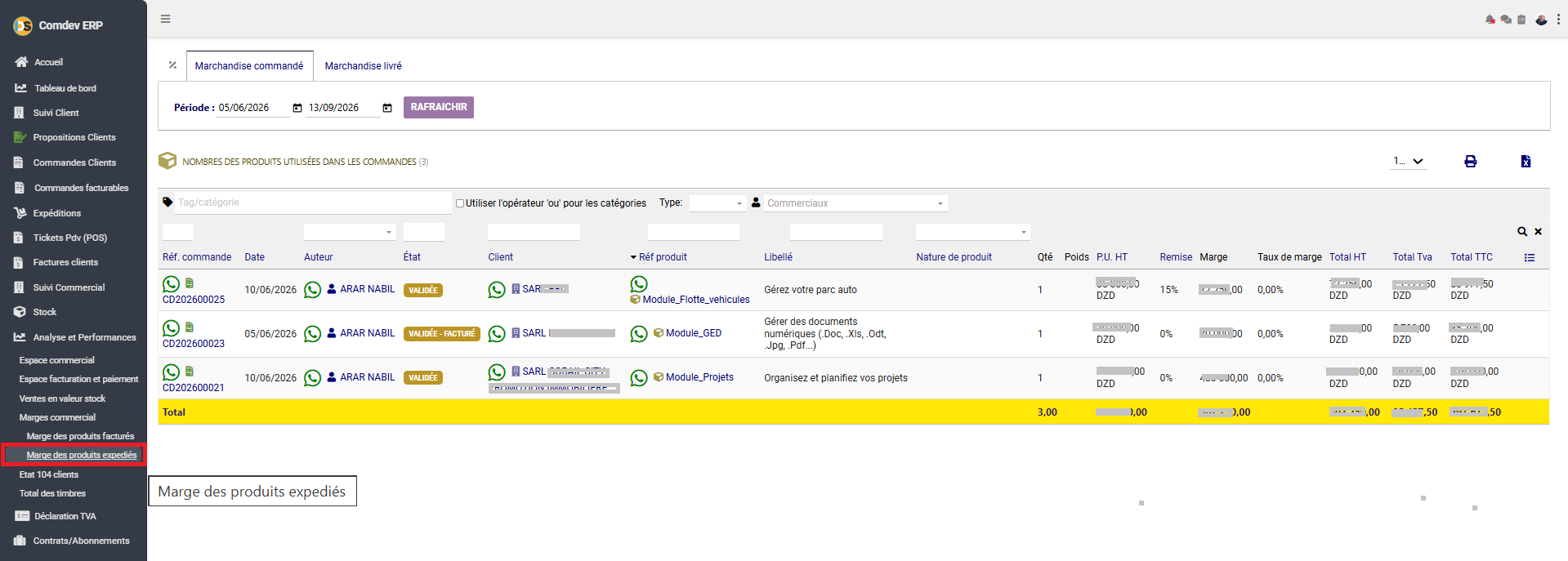Open the notifications bell
The height and width of the screenshot is (561, 1568).
(x=1490, y=20)
